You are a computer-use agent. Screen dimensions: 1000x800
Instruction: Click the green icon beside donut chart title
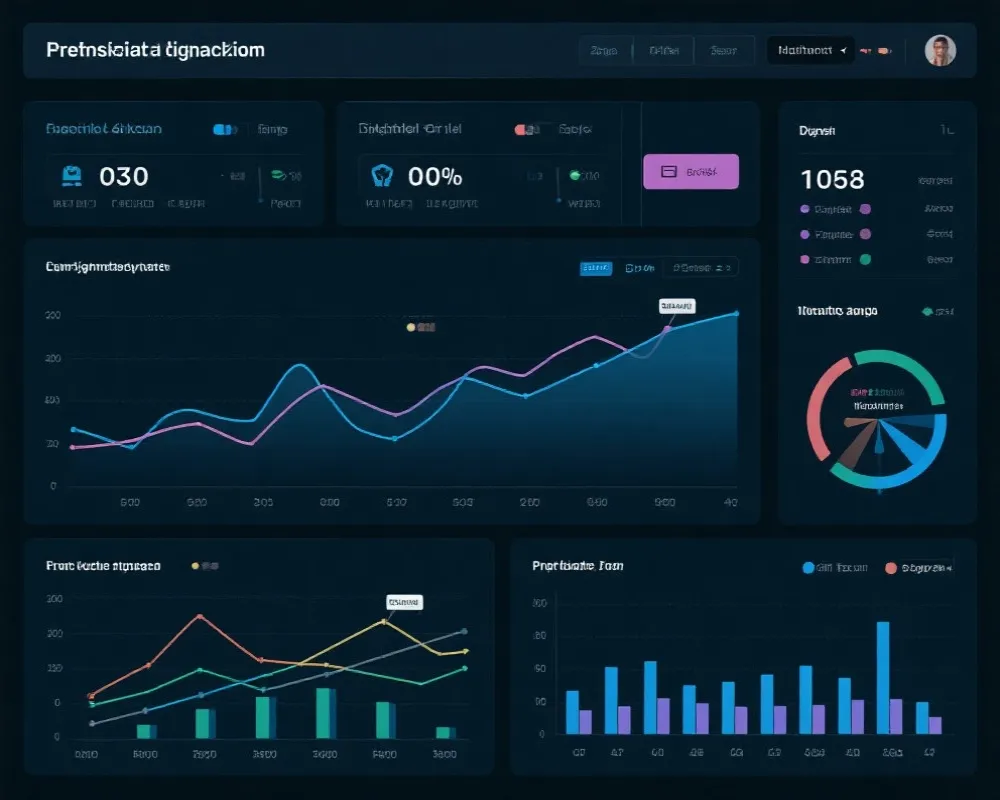point(926,312)
